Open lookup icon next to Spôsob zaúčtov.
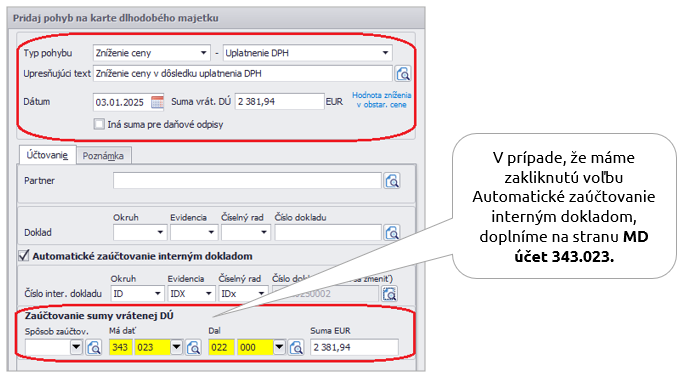 click(94, 348)
